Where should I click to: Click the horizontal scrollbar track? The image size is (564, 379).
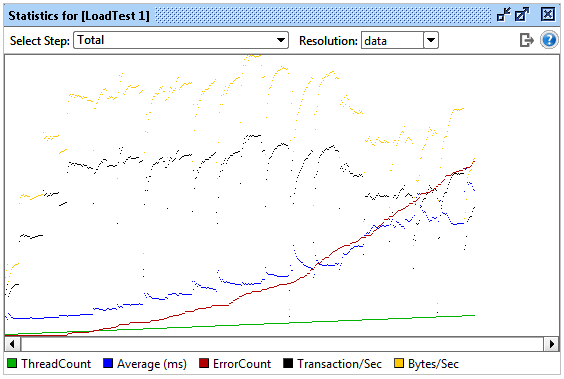pyautogui.click(x=282, y=344)
